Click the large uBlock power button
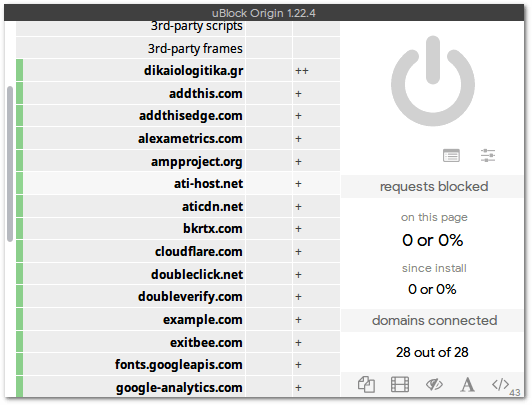This screenshot has width=532, height=405. pos(433,81)
